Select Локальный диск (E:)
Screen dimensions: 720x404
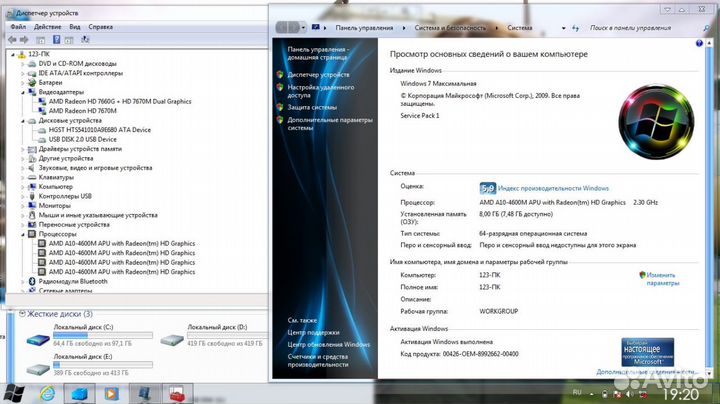tap(90, 366)
